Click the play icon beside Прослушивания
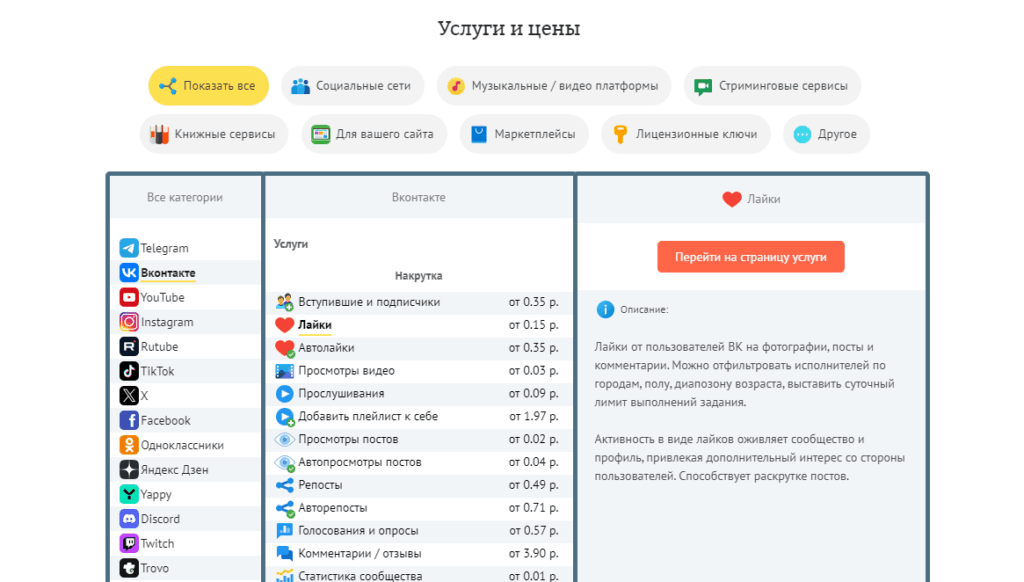 coord(284,393)
